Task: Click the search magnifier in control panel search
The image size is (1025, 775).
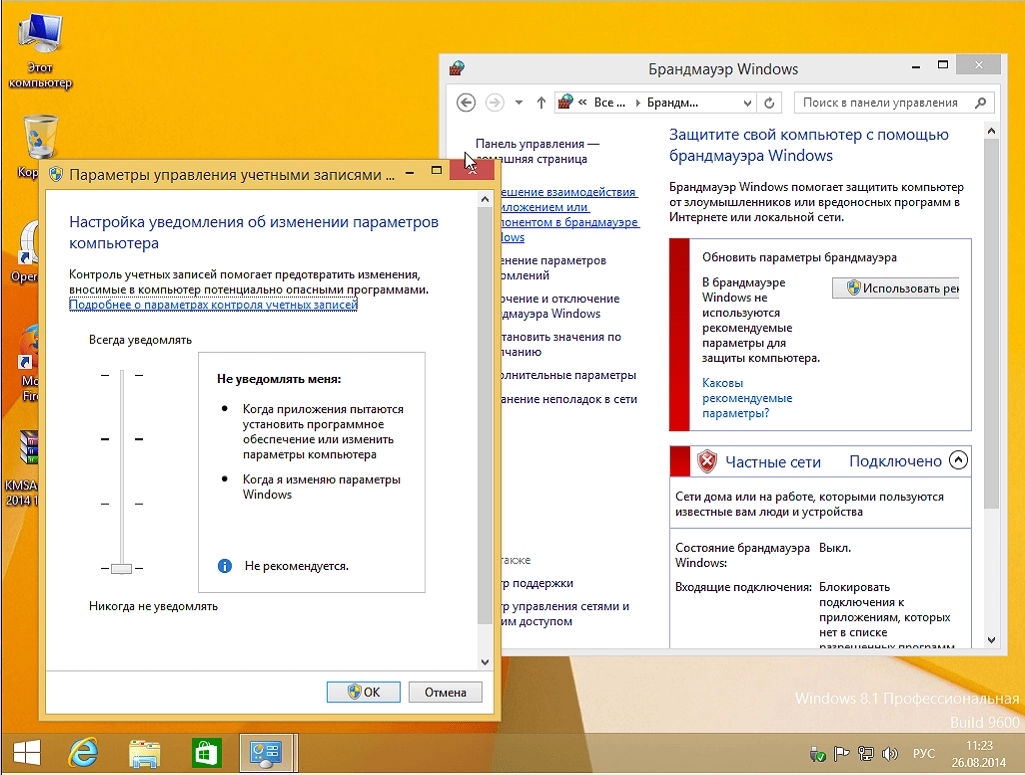Action: click(x=980, y=103)
